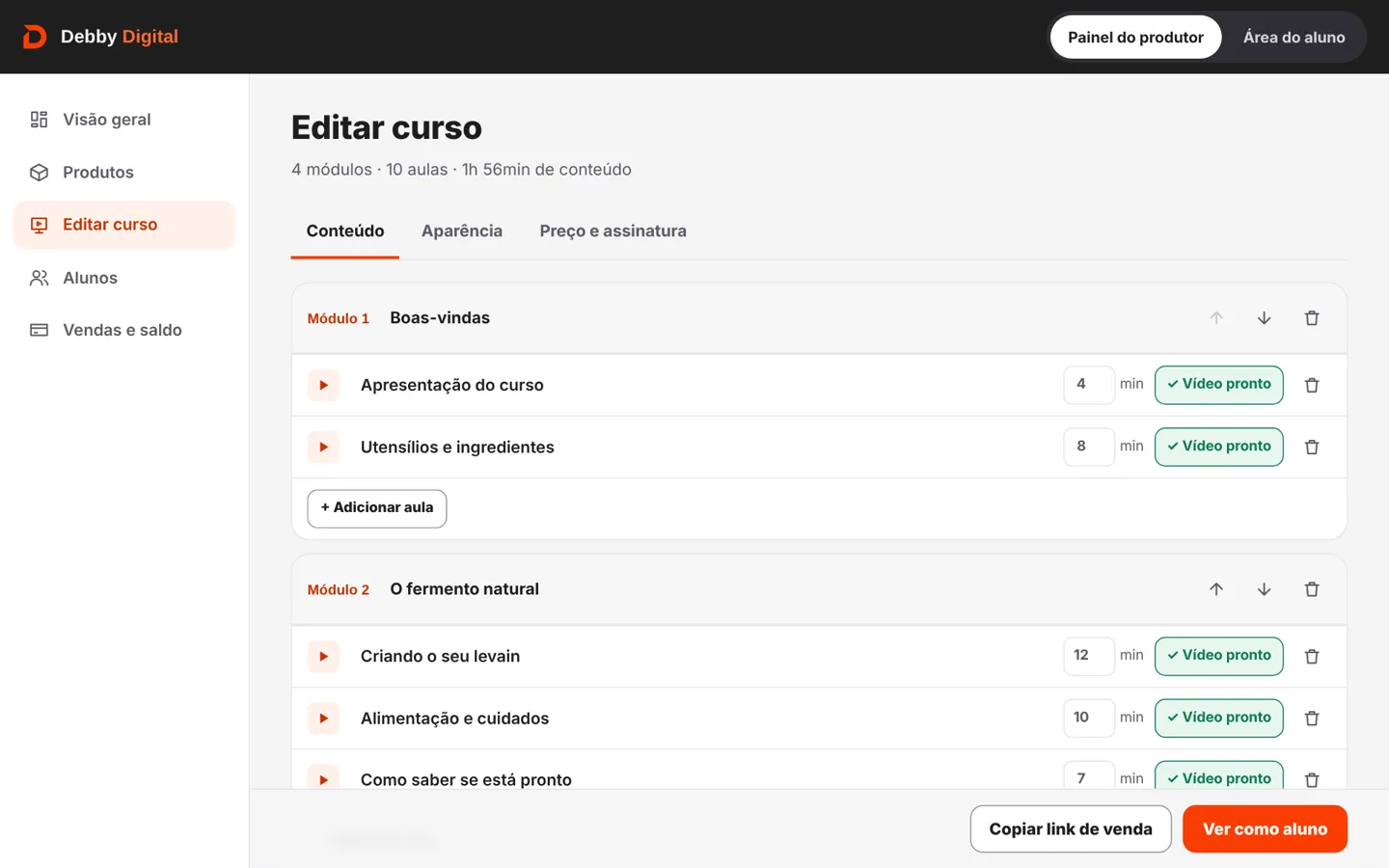1389x868 pixels.
Task: Play the Alimentação e cuidados video
Action: coord(323,718)
